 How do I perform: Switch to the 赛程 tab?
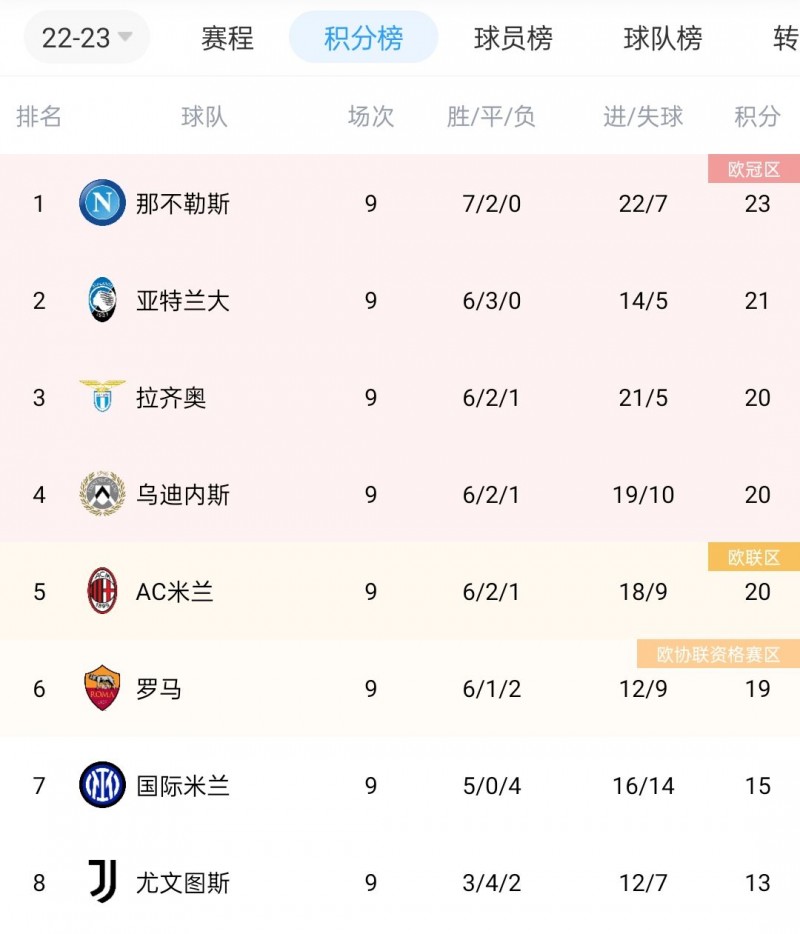227,38
